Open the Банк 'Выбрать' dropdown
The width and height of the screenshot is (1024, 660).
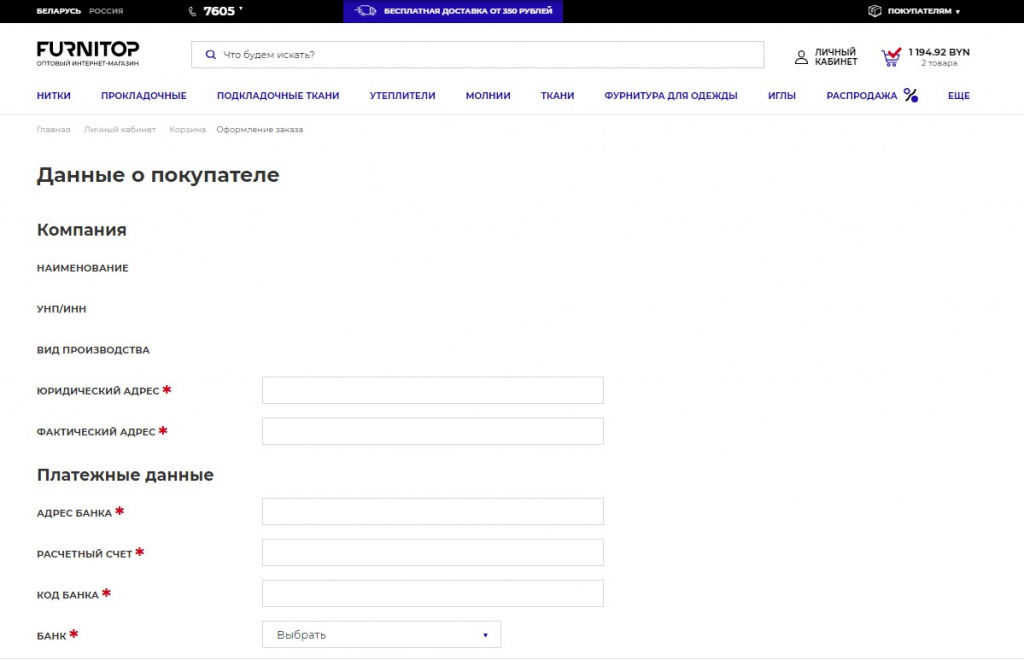[381, 635]
